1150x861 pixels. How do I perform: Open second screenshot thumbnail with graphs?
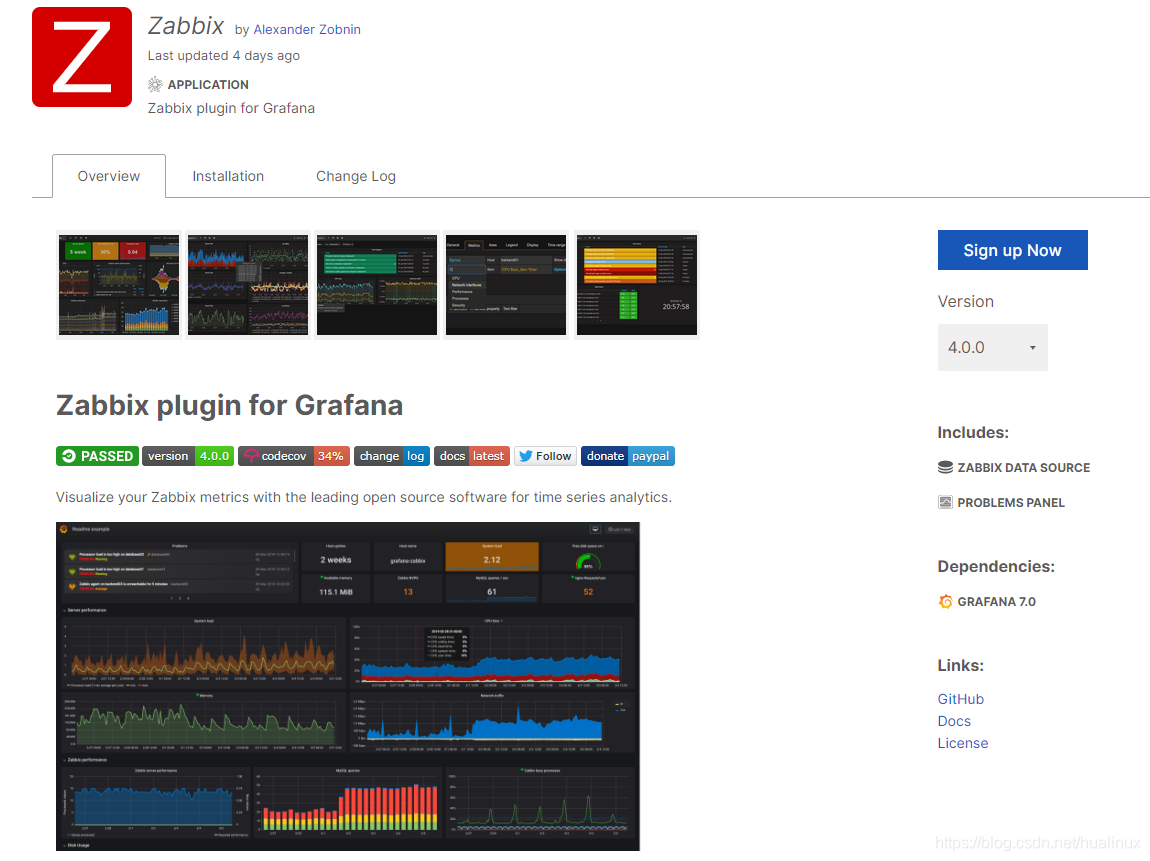(248, 285)
